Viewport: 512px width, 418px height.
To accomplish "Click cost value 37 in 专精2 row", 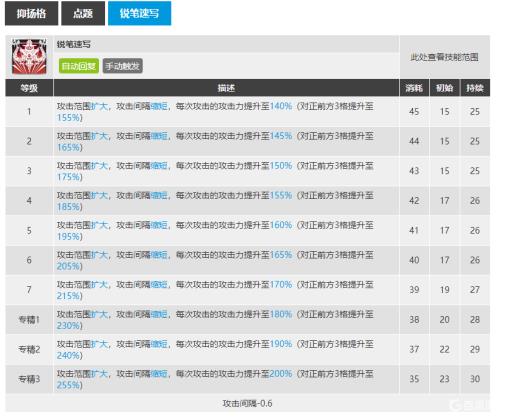I will (414, 349).
